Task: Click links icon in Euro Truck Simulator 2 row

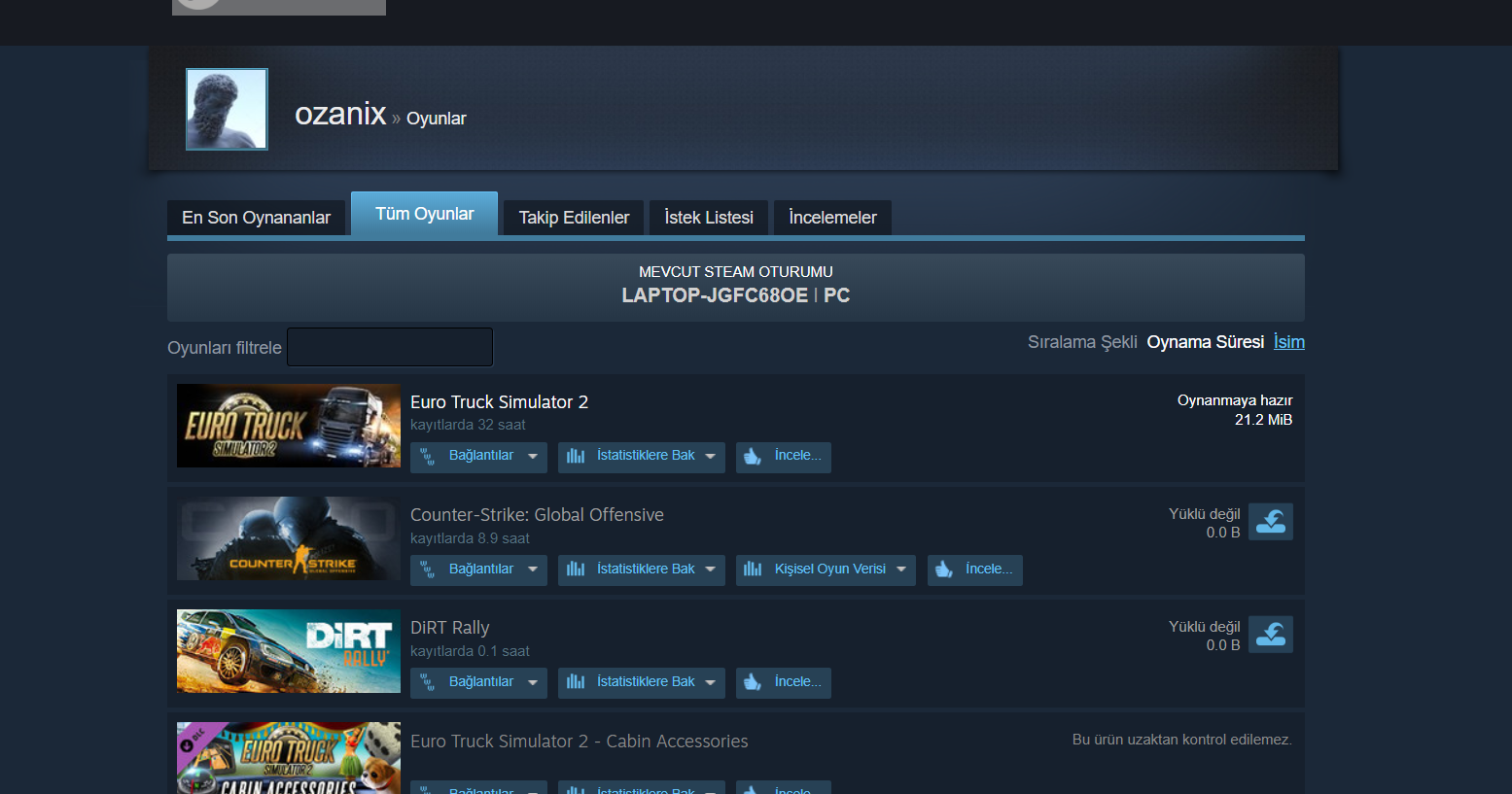Action: click(x=427, y=457)
